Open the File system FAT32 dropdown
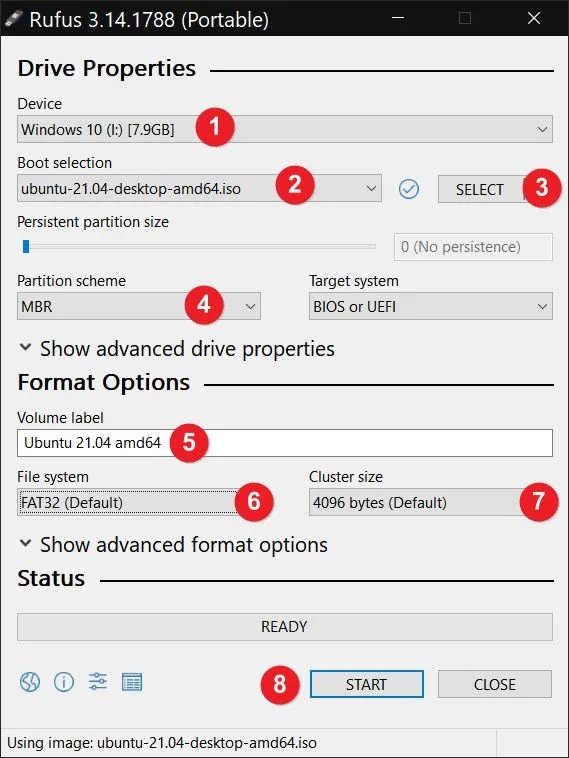 pyautogui.click(x=139, y=502)
